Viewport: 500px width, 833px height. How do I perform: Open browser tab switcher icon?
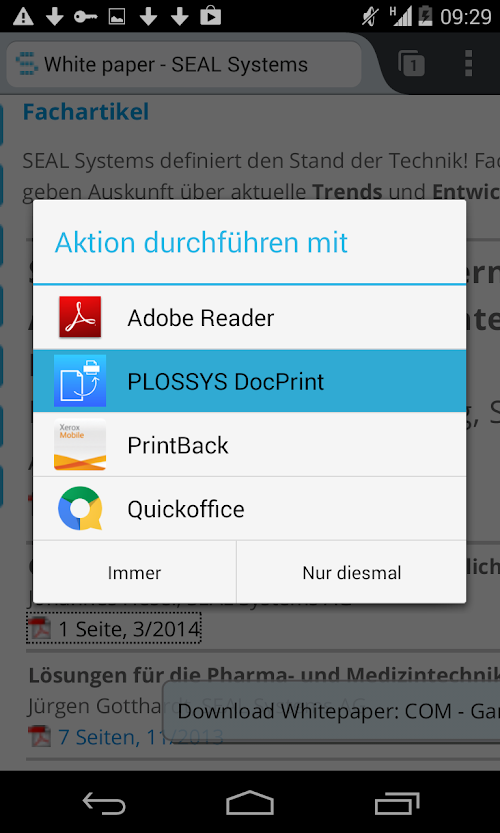412,63
